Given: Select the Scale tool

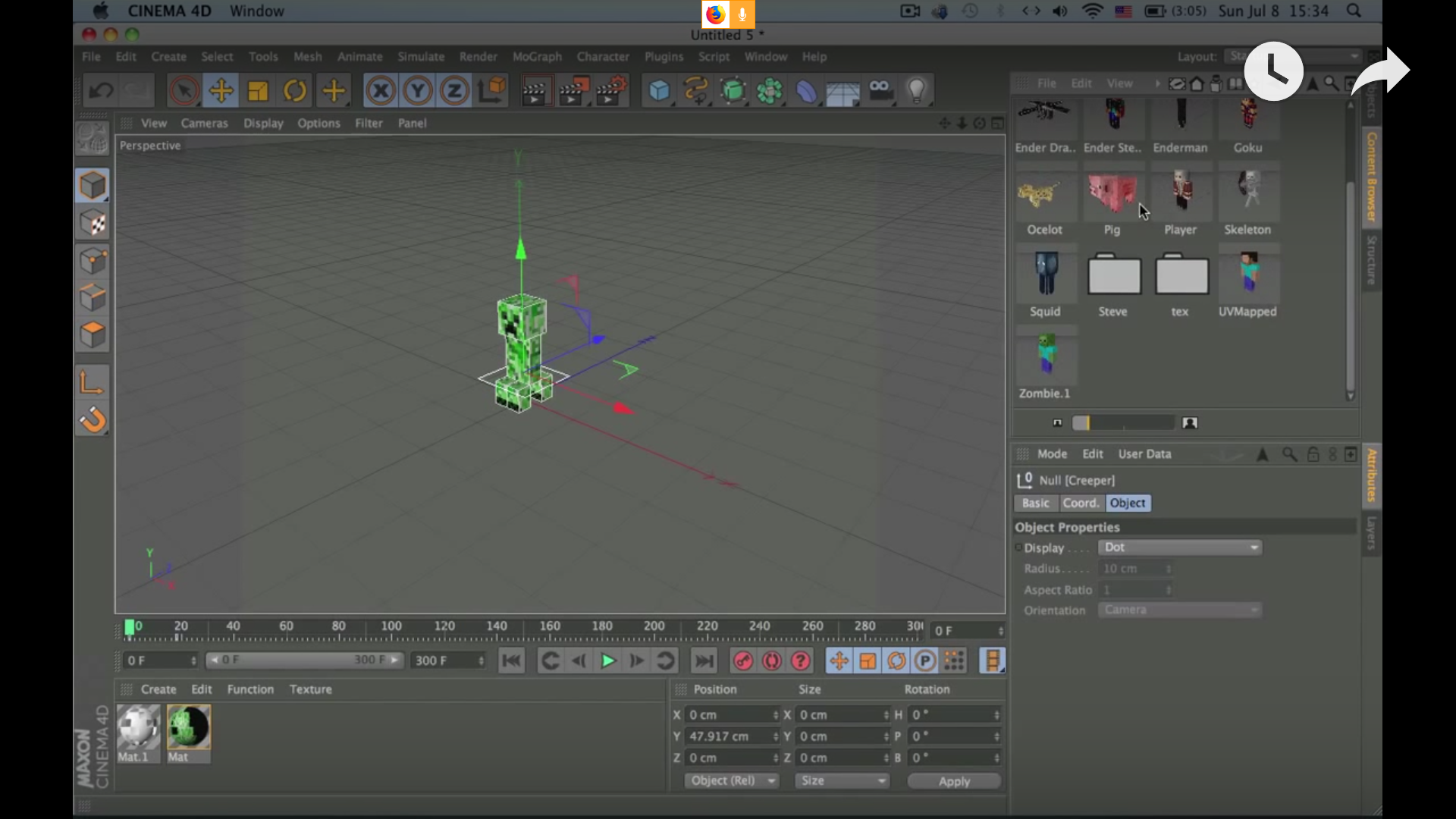Looking at the screenshot, I should point(258,91).
